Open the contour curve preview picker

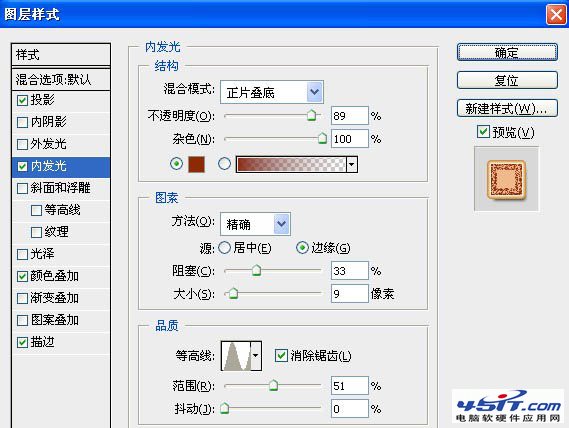236,356
